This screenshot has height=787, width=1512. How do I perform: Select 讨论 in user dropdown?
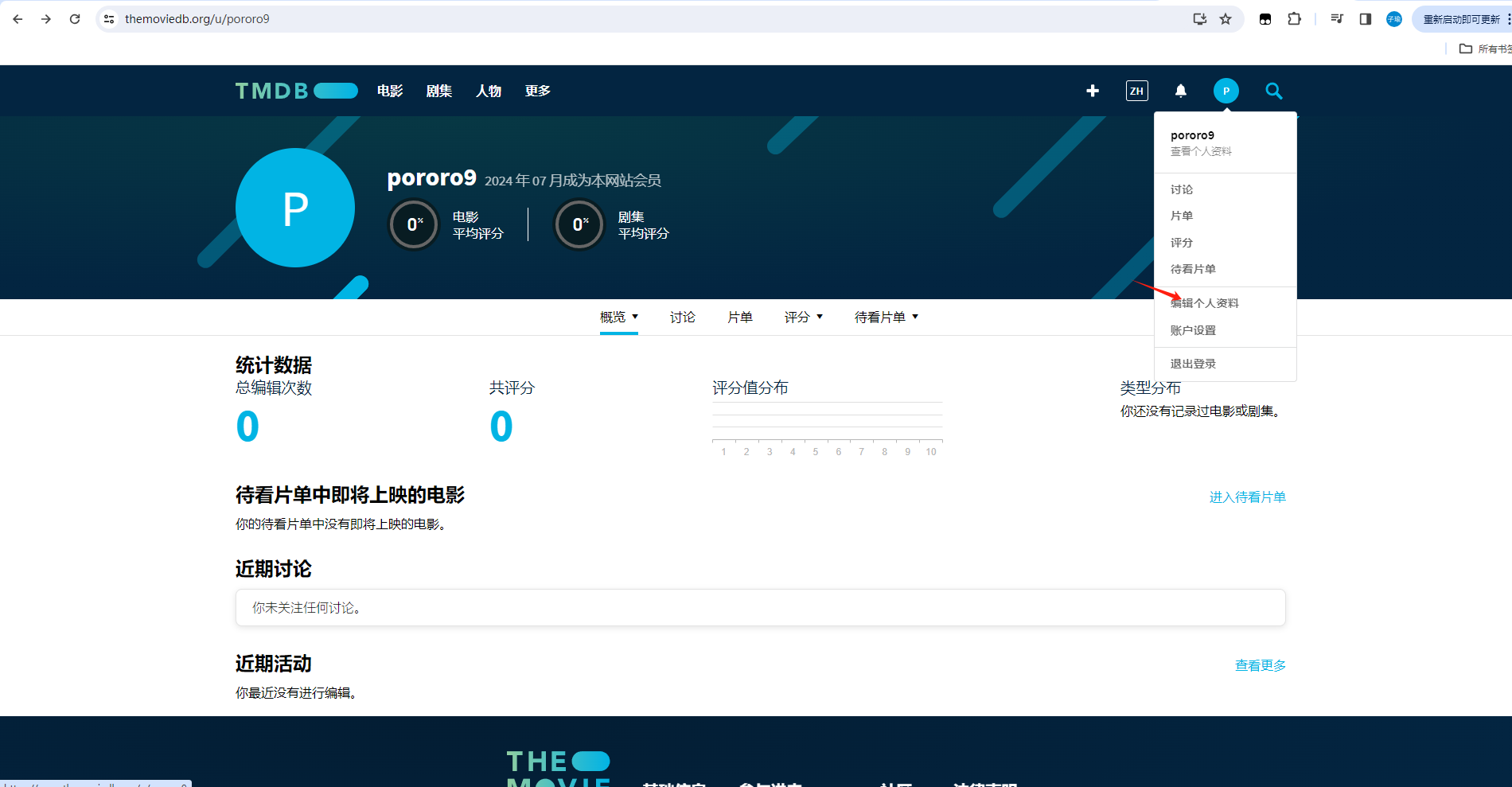coord(1182,189)
